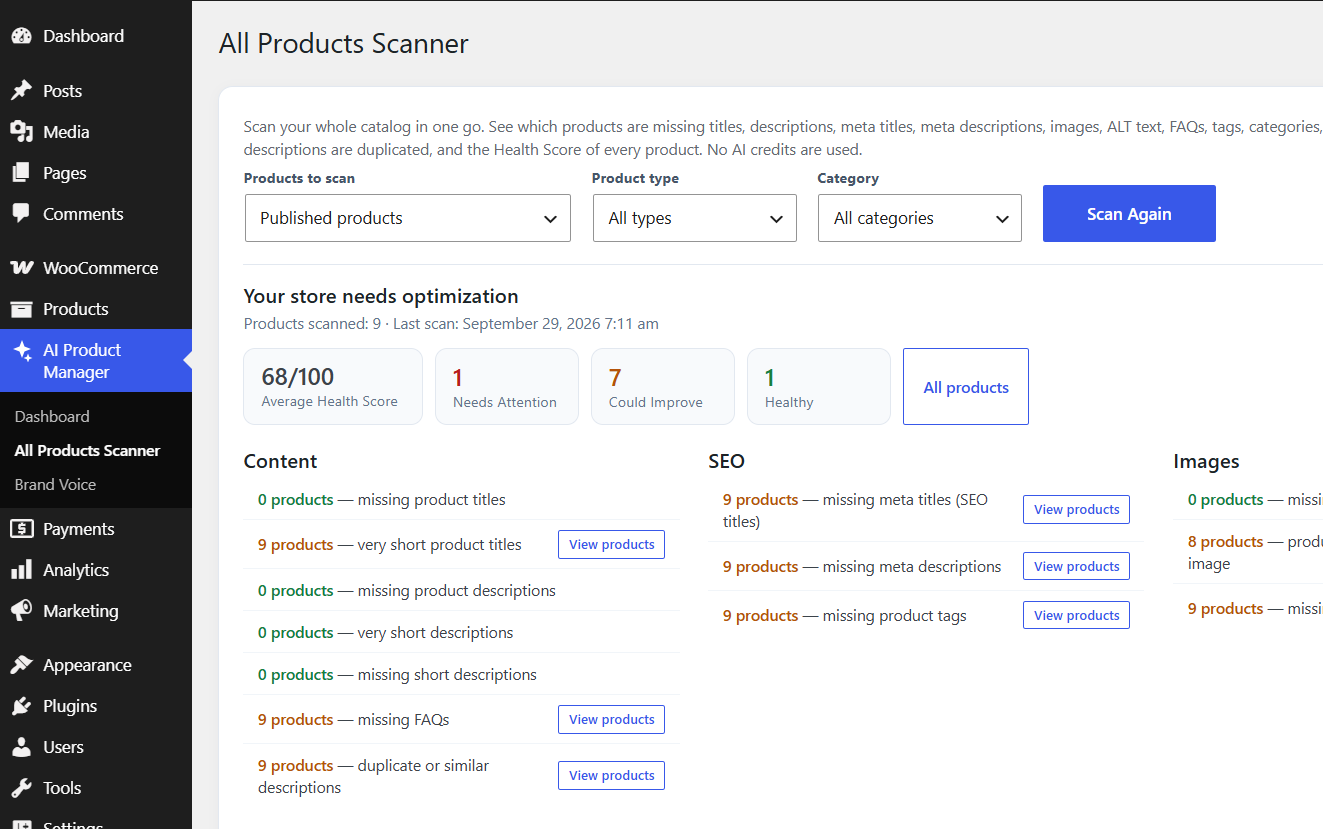View products with very short product titles
This screenshot has height=829, width=1323.
(612, 545)
